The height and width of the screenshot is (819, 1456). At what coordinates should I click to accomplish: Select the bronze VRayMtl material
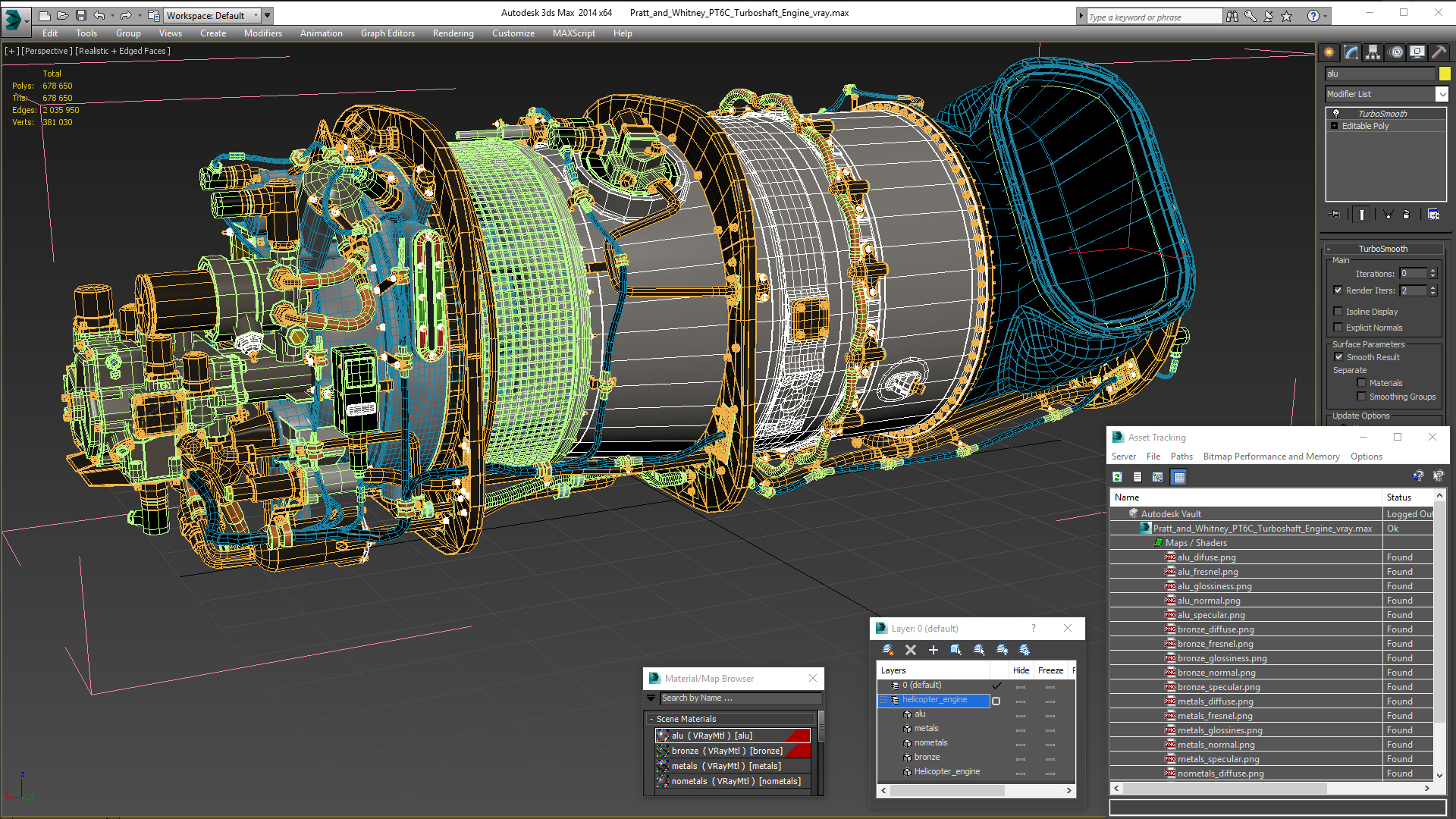coord(726,751)
